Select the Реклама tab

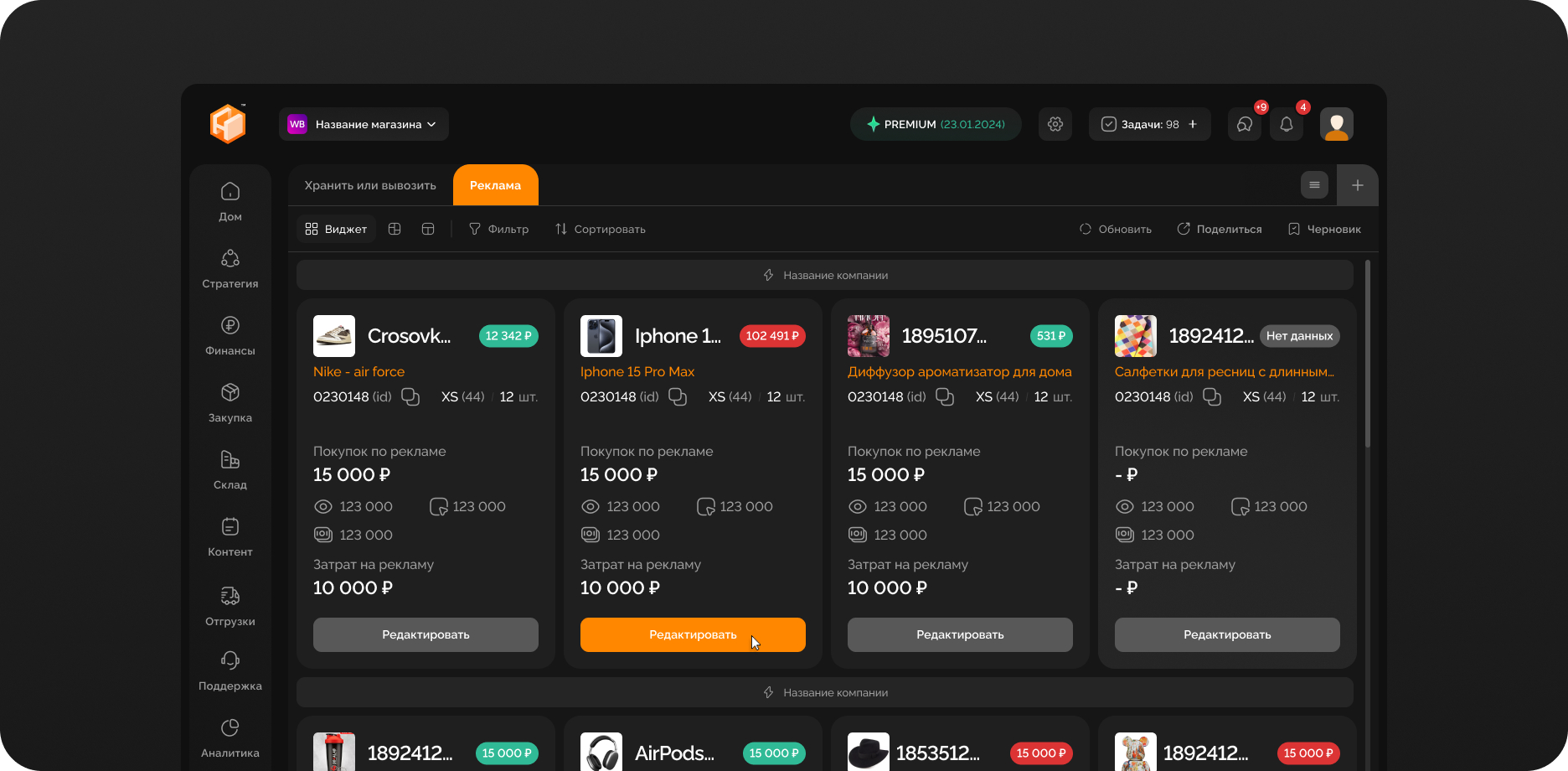click(x=495, y=185)
